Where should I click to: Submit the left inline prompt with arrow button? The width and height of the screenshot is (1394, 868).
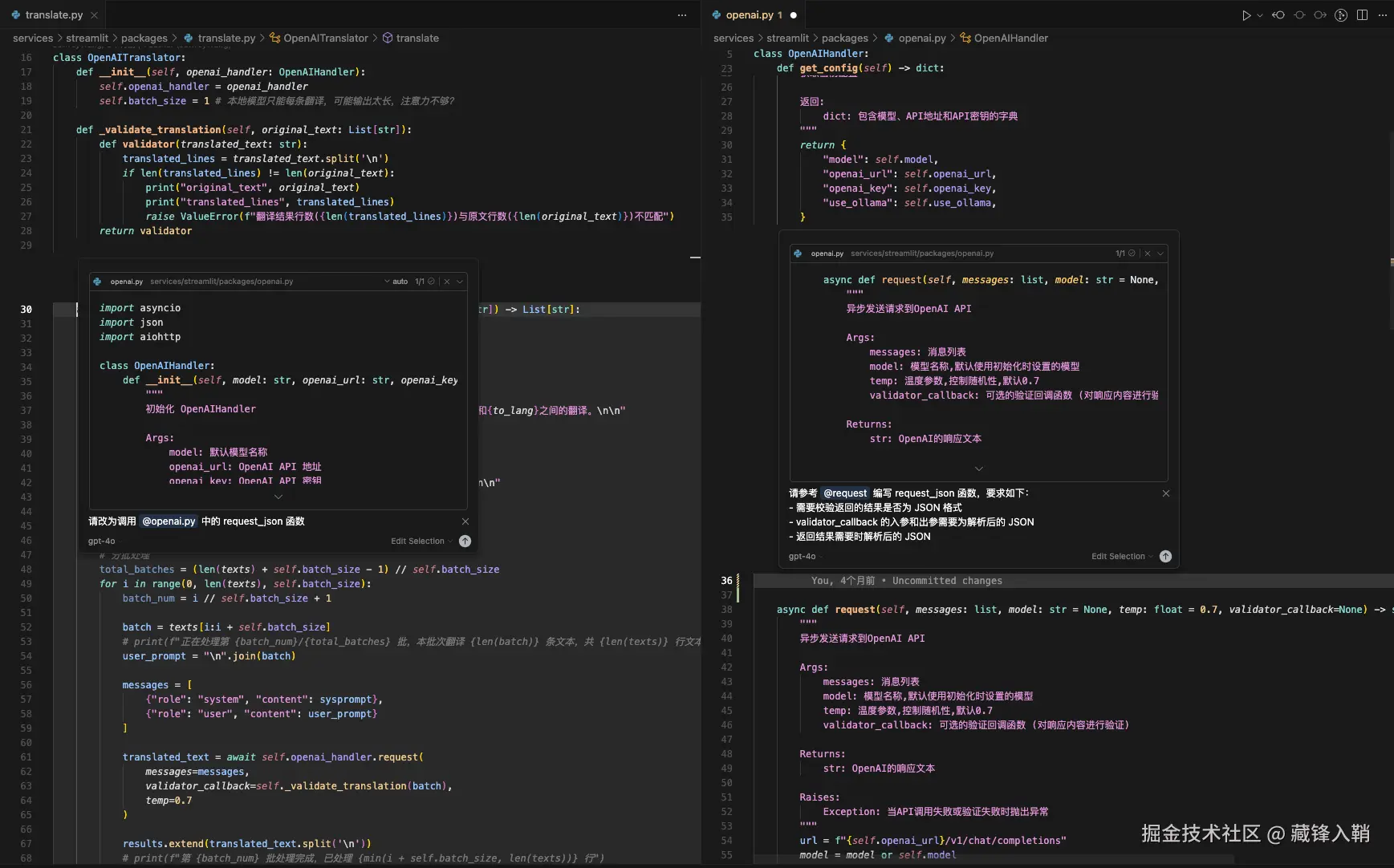[x=465, y=541]
